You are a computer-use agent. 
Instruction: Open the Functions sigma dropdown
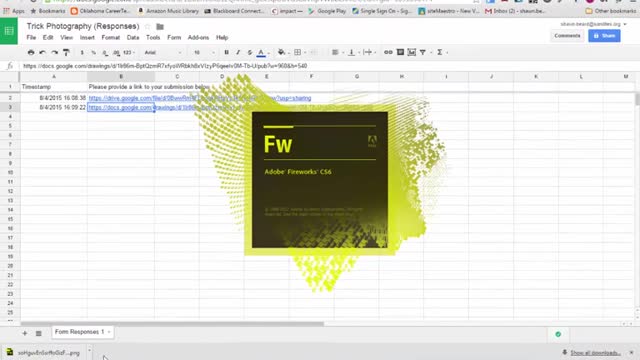[442, 52]
